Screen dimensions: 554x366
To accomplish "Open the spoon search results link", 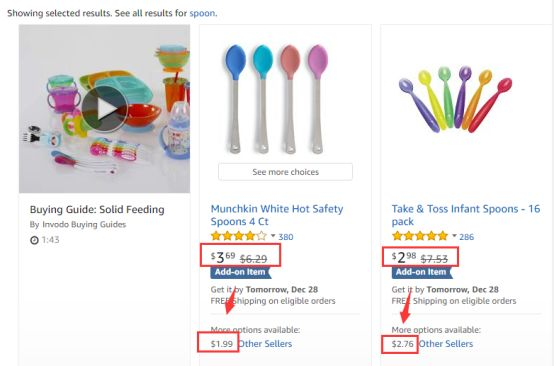I will click(202, 13).
